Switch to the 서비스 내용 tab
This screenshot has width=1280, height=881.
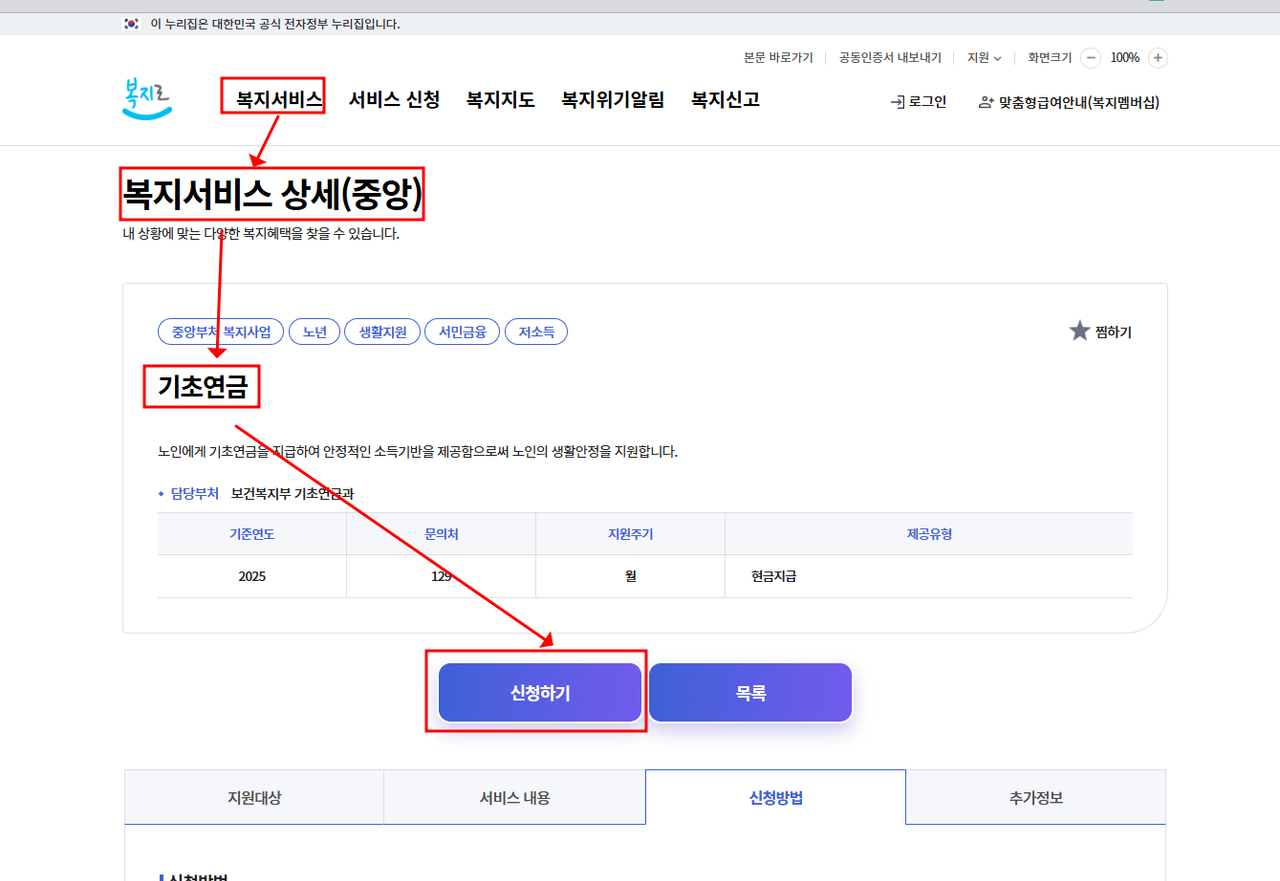[x=515, y=798]
